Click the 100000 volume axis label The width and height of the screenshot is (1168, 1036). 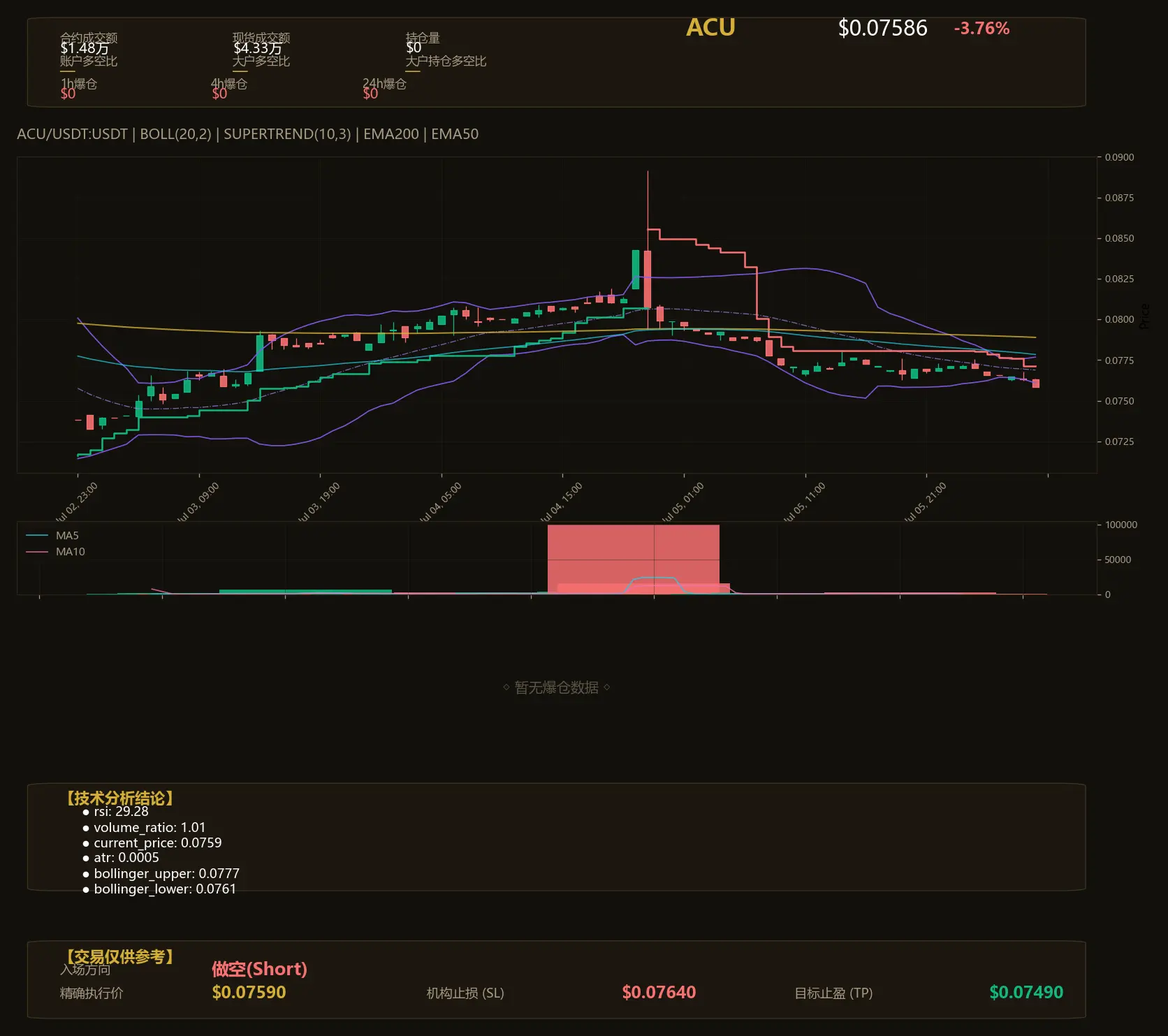[1121, 525]
